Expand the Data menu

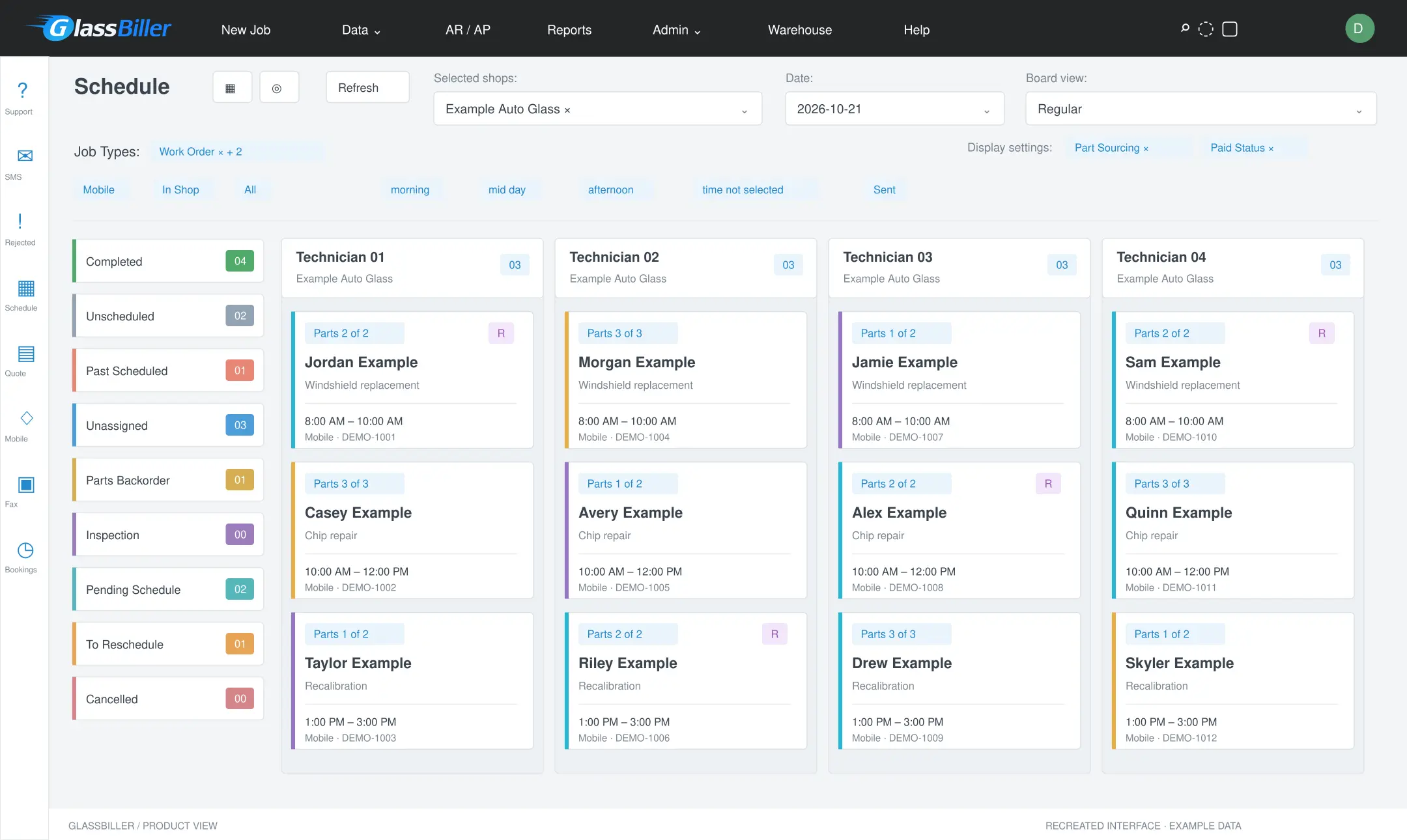coord(361,30)
